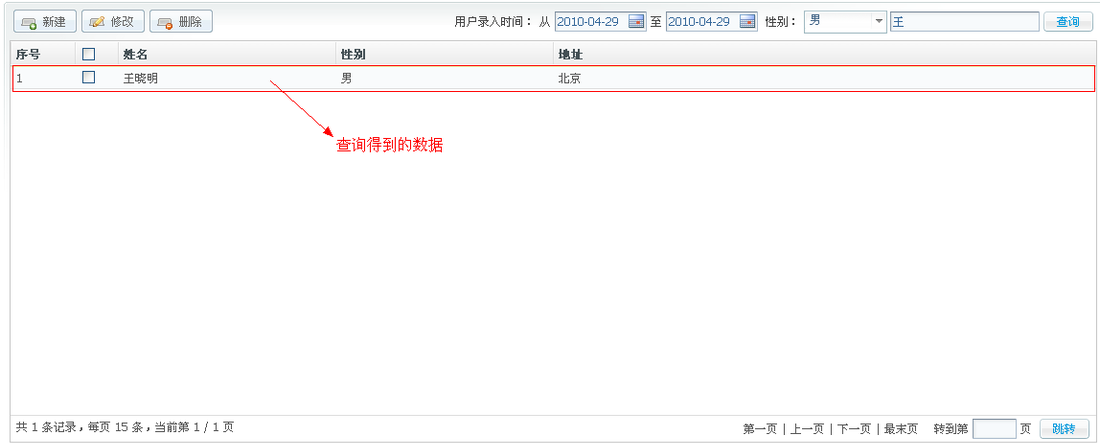Click the 跳转 (Jump) button
Screen dimensions: 1100x443
coord(1063,429)
